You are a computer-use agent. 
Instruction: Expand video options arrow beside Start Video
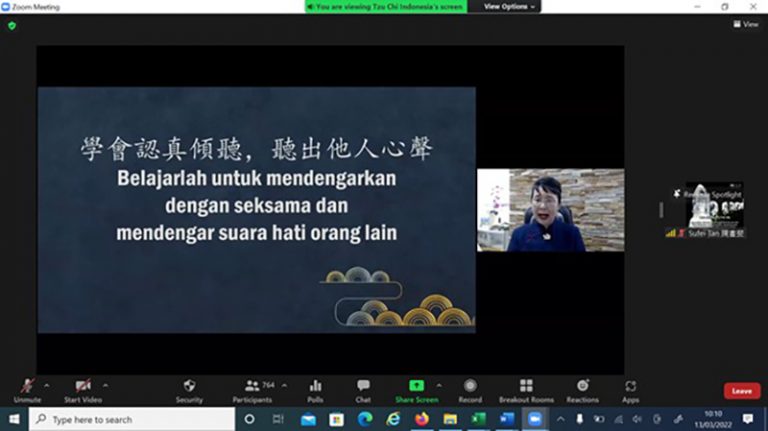point(105,385)
